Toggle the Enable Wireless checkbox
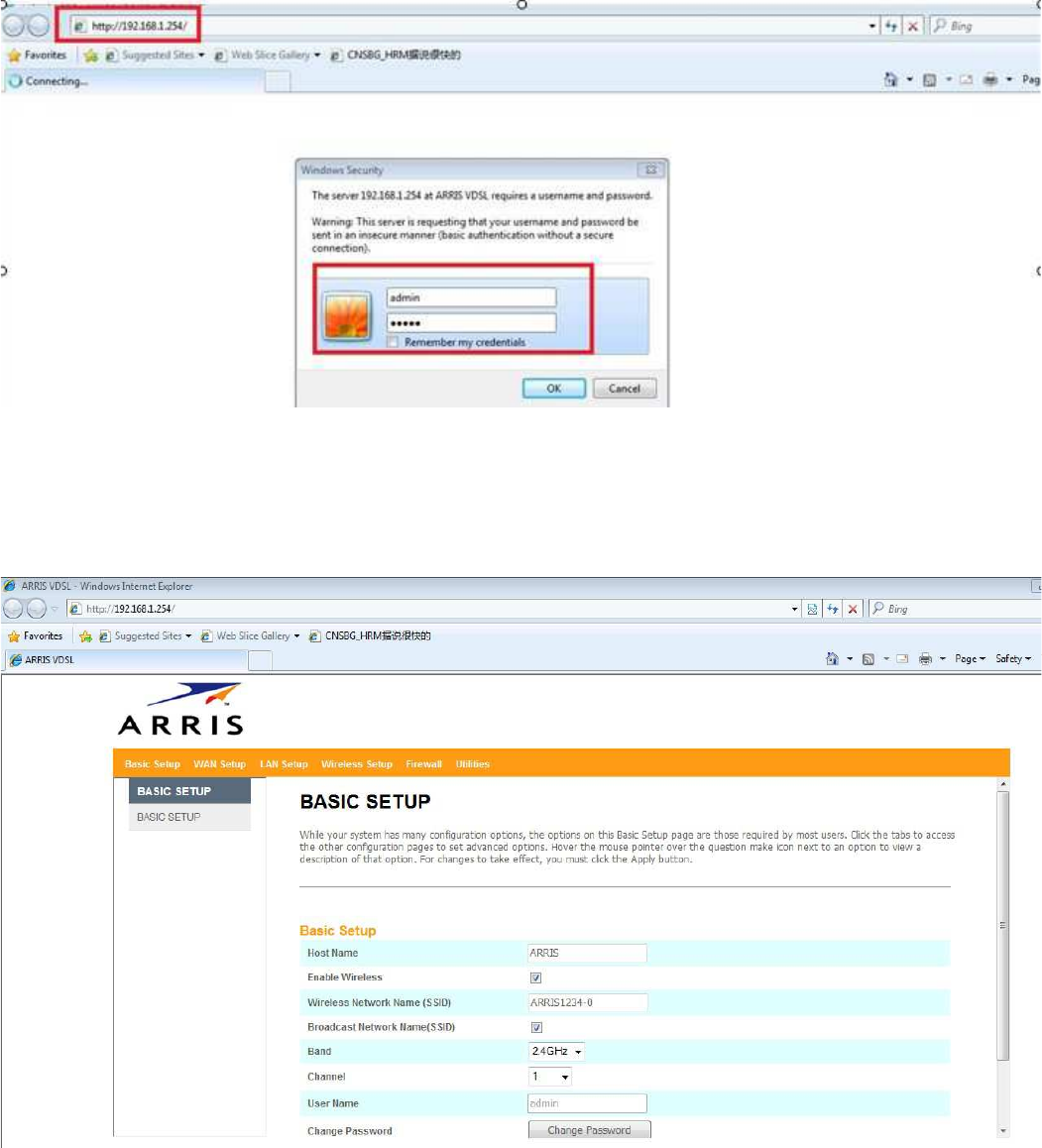Image resolution: width=1042 pixels, height=1148 pixels. 536,978
